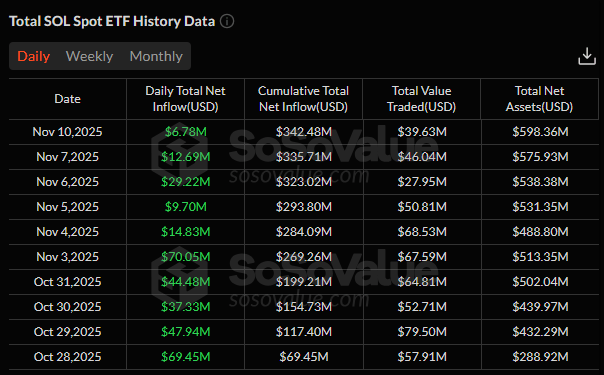
Task: Click the $29.22M daily inflow value
Action: (x=186, y=182)
